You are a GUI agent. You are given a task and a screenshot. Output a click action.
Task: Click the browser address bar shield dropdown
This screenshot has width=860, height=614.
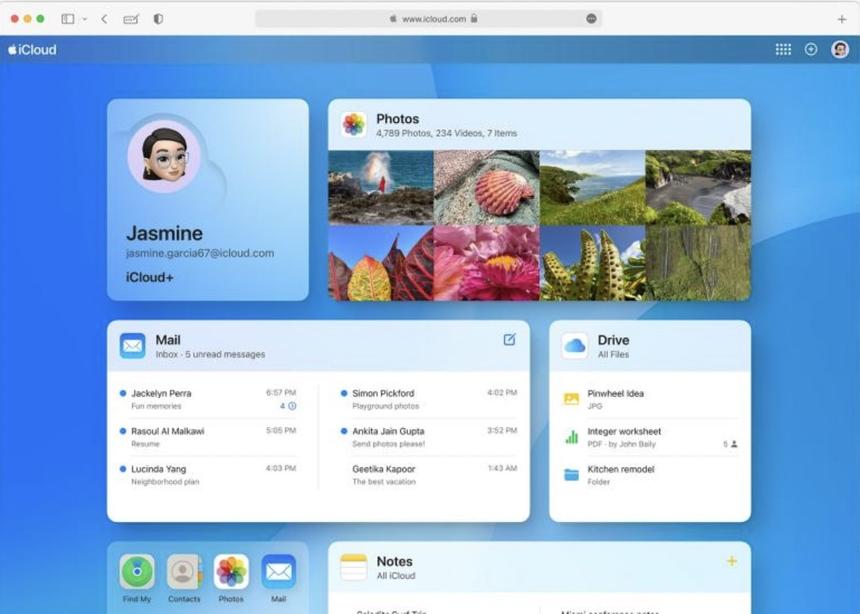point(590,18)
